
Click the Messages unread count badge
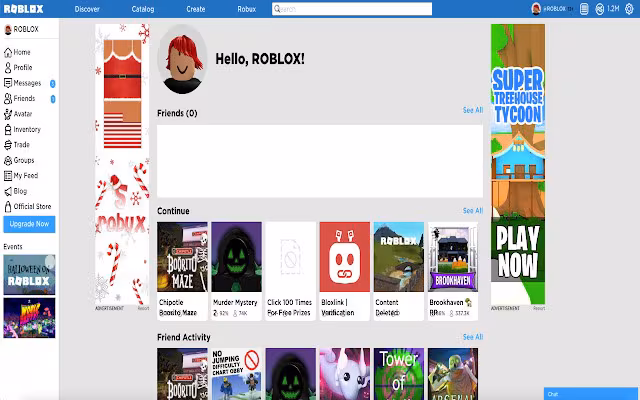[52, 84]
